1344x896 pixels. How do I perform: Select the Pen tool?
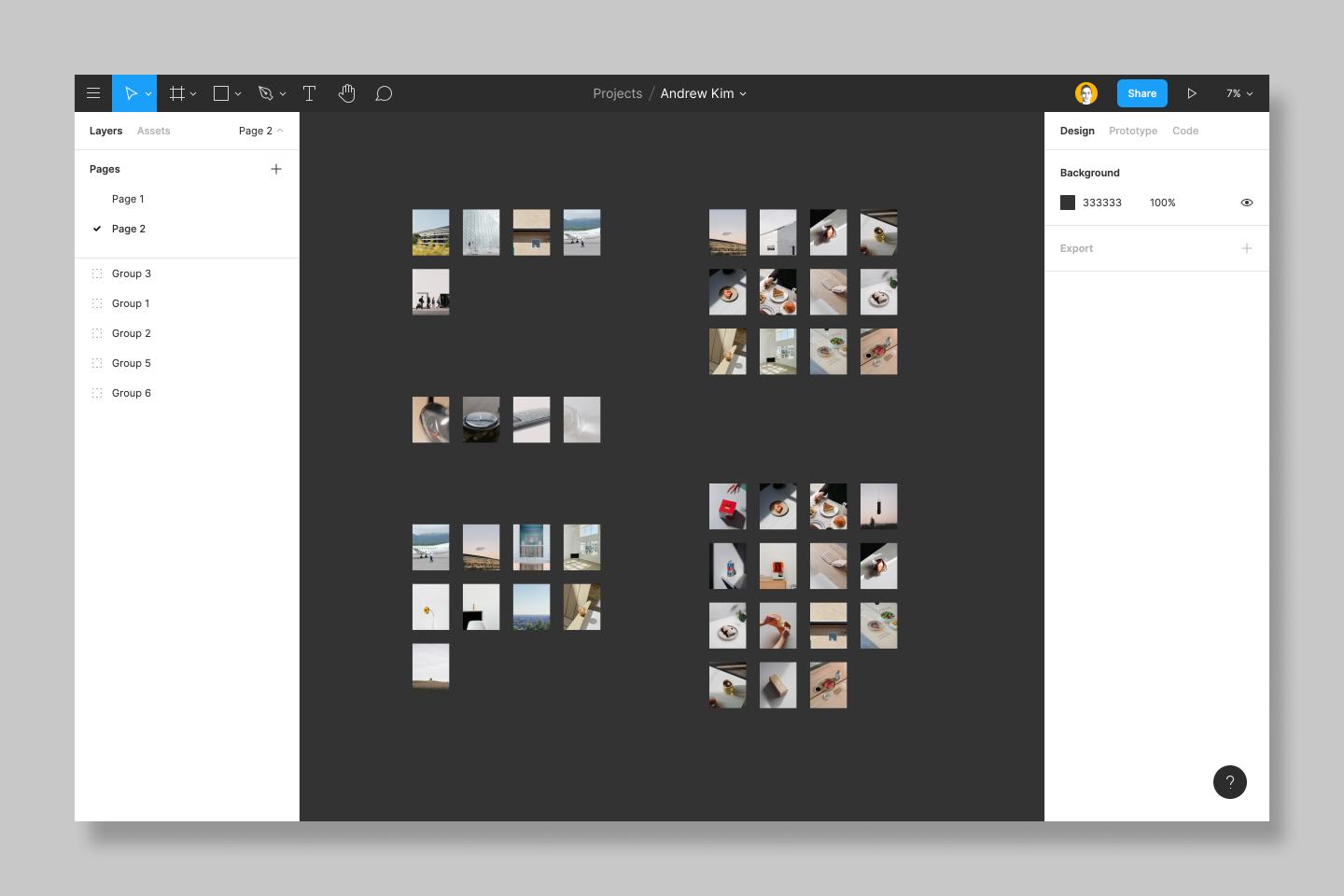click(266, 93)
